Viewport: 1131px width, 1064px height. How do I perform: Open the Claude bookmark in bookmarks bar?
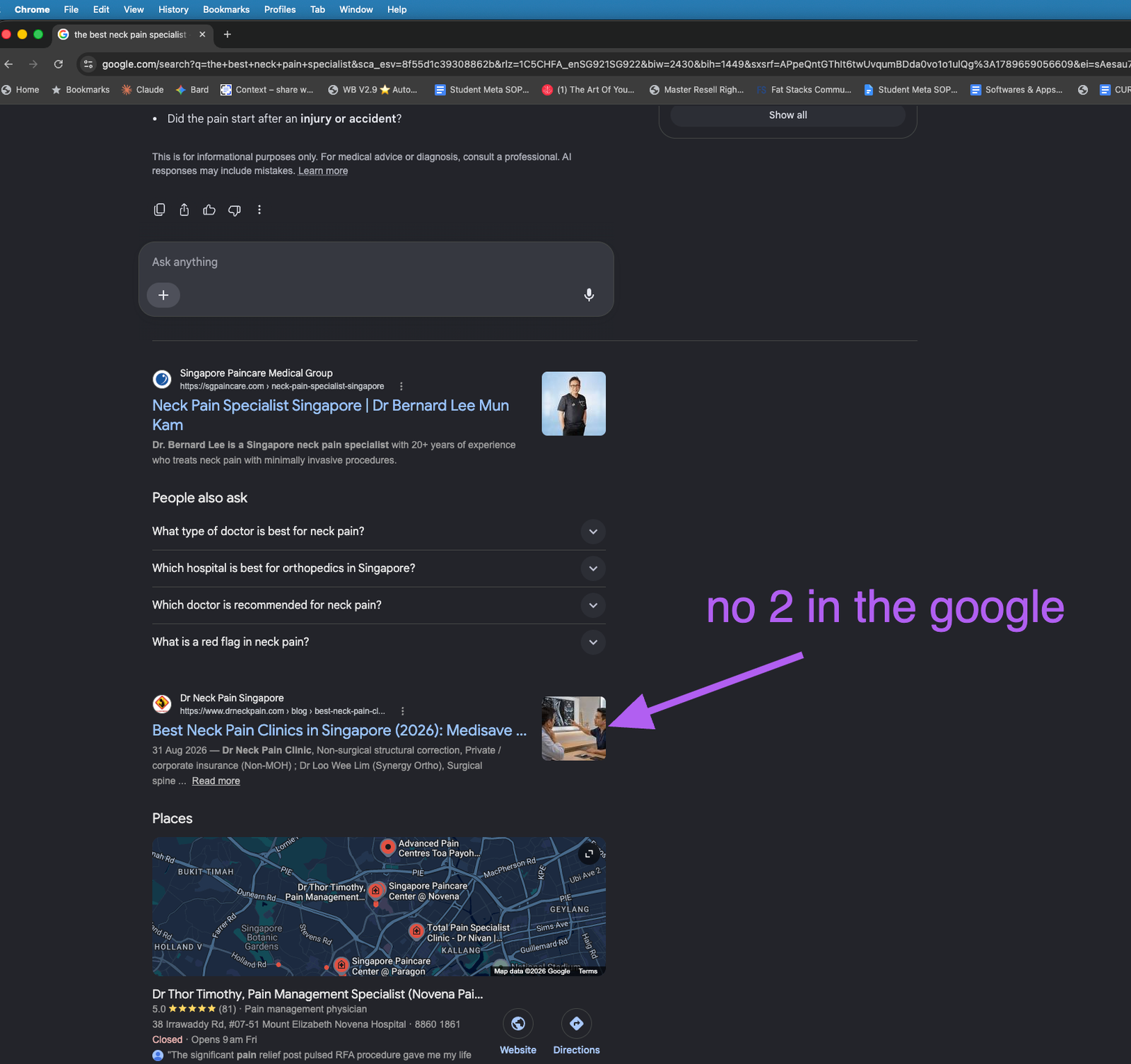point(142,90)
